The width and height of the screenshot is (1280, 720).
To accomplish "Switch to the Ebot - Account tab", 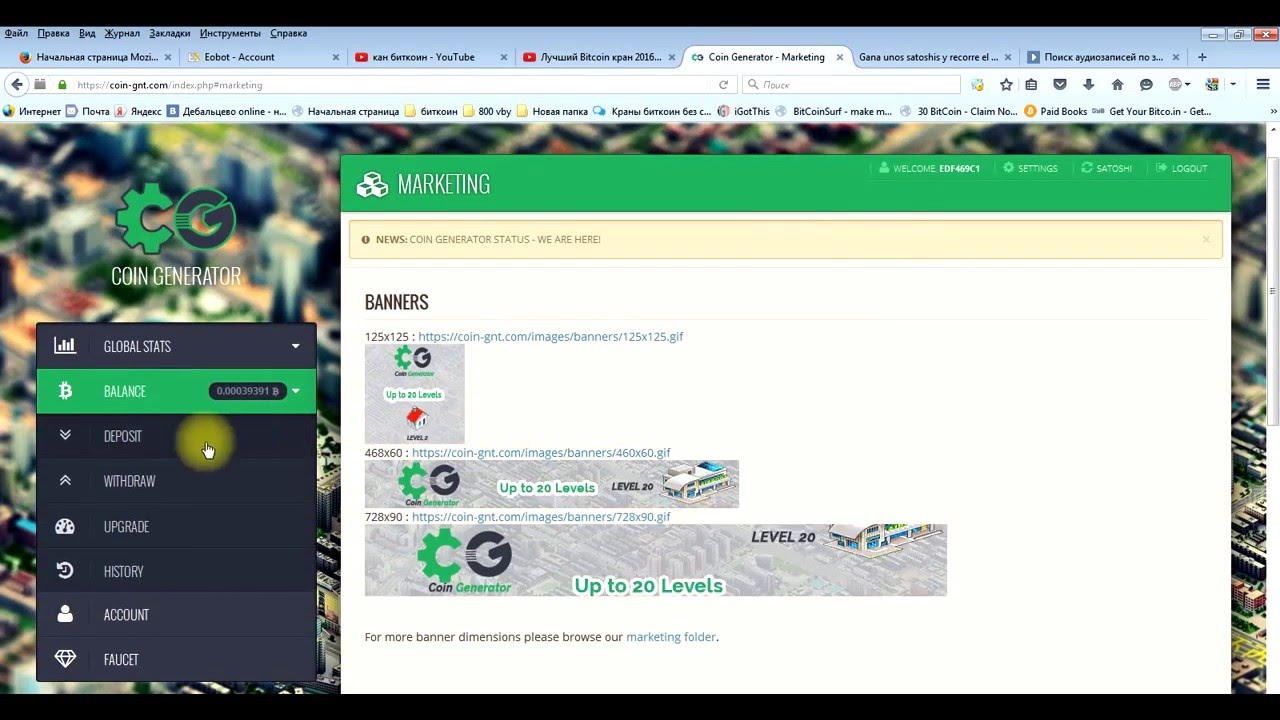I will 264,57.
